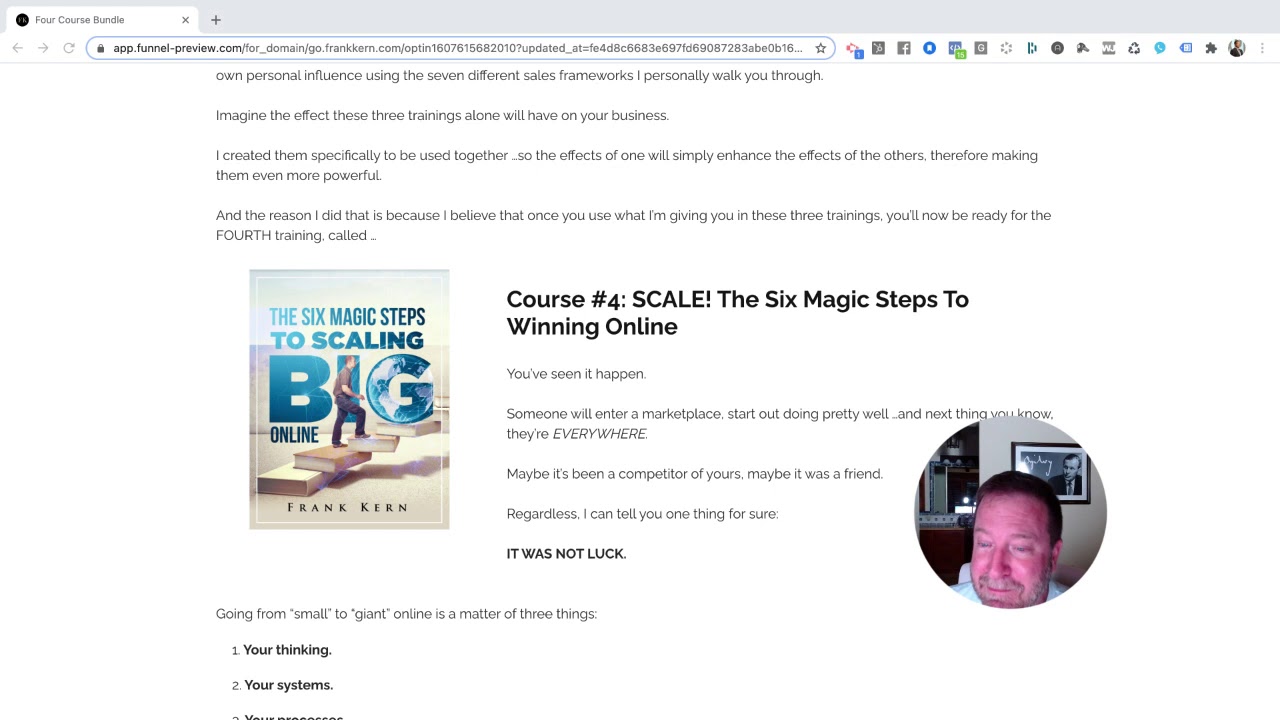The image size is (1280, 720).
Task: Click the circular webcam video overlay
Action: [x=1010, y=513]
